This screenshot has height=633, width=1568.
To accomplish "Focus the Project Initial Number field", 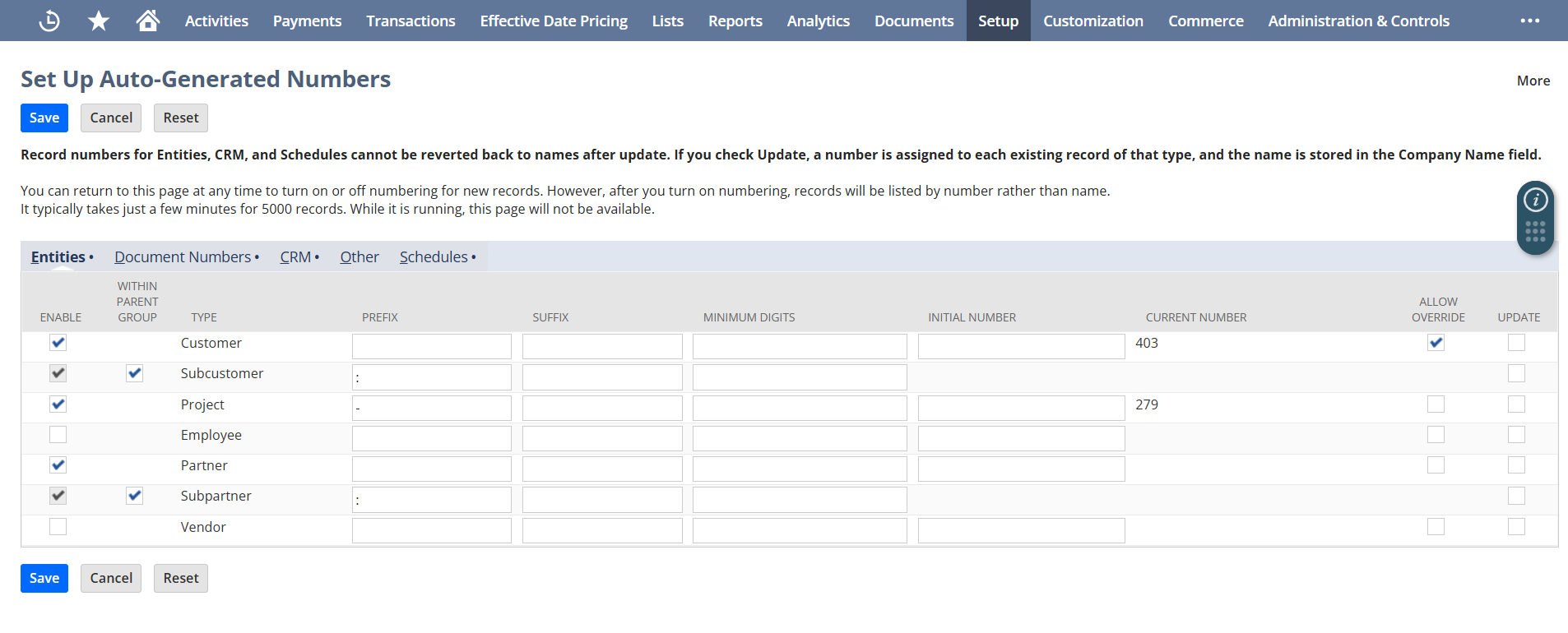I will [x=1021, y=408].
